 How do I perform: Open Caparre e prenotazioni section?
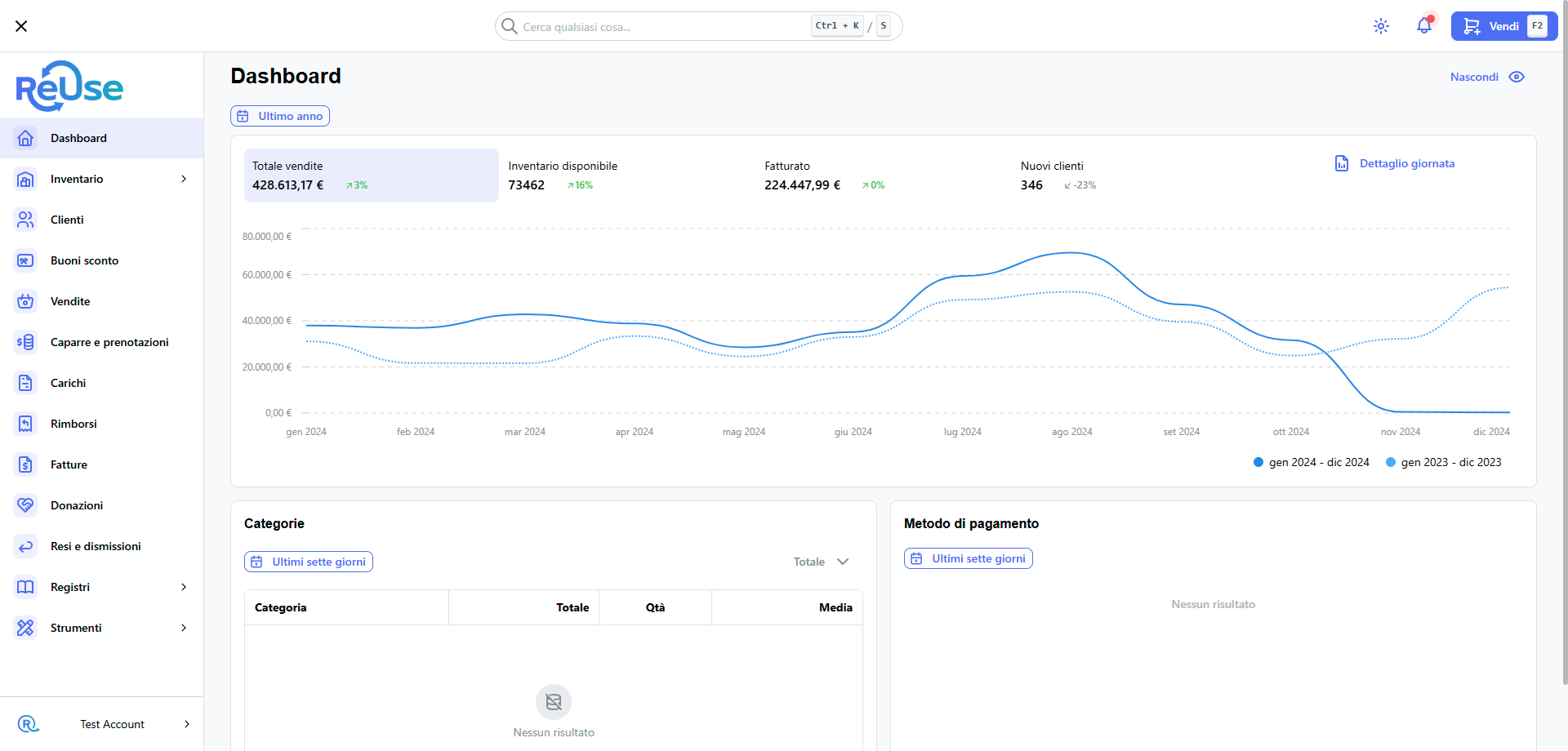(109, 342)
